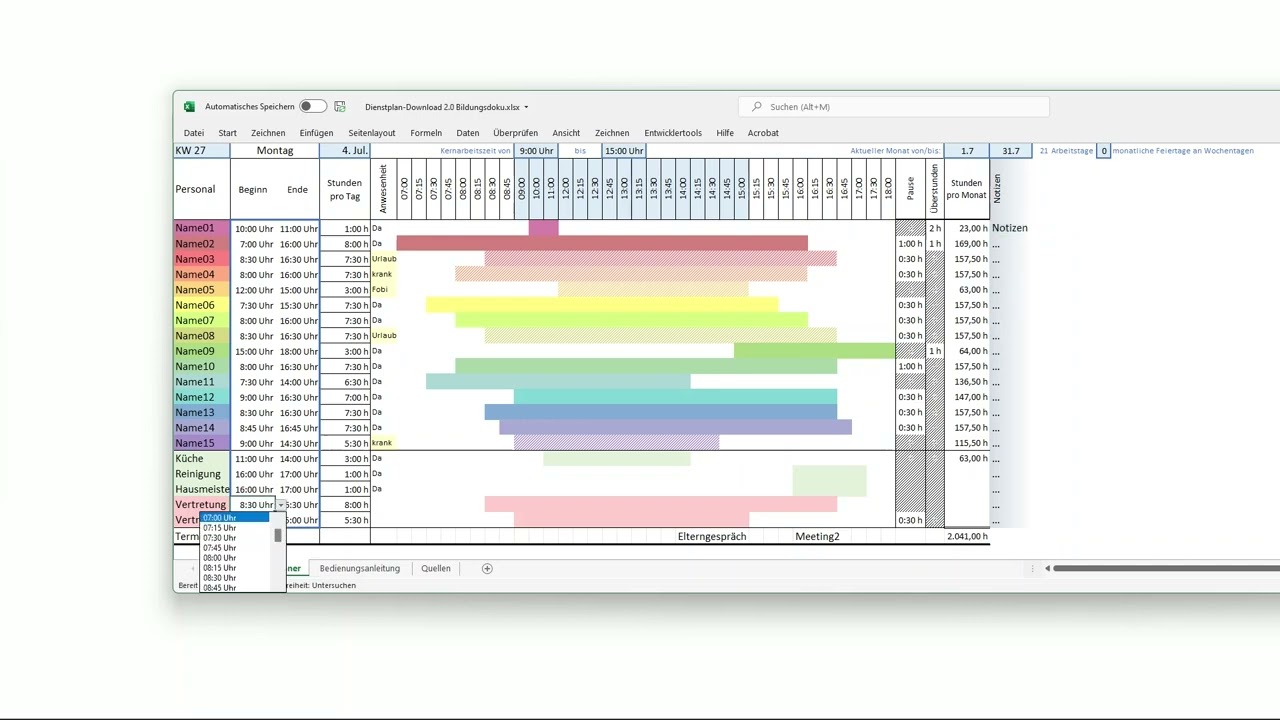
Task: Switch to the Bedienungsanleitung sheet tab
Action: 360,568
